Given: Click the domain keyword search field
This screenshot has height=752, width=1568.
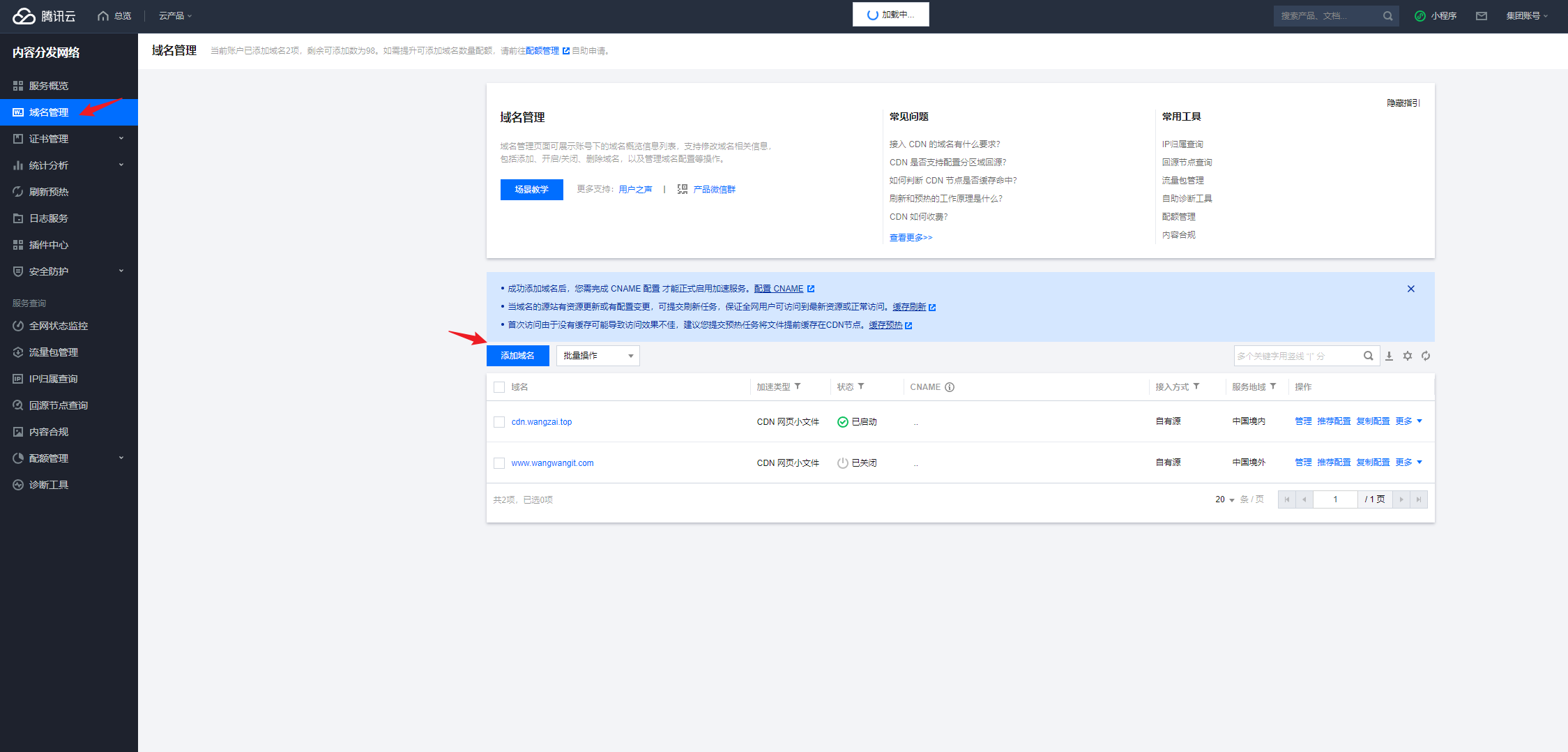Looking at the screenshot, I should (x=1297, y=356).
